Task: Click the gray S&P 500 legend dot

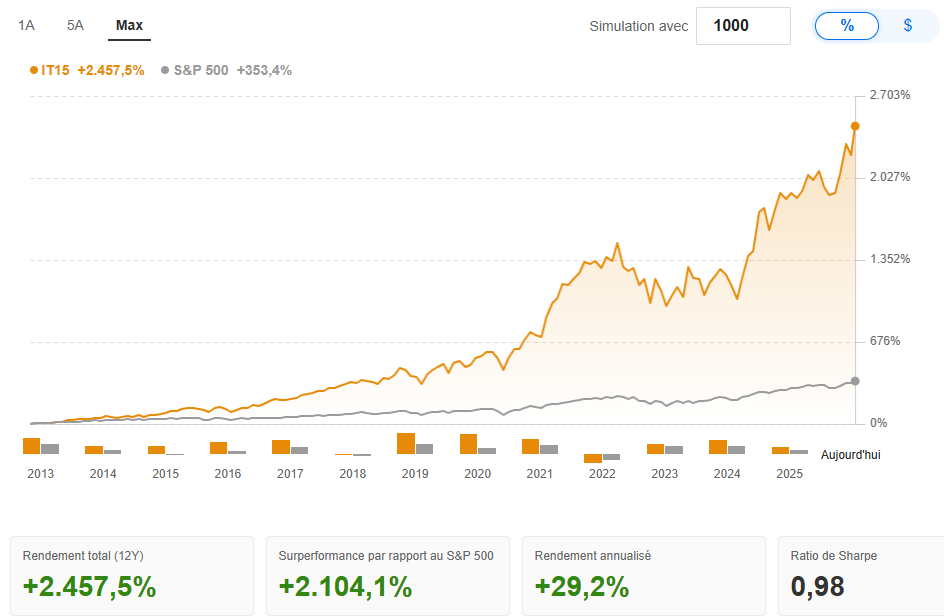Action: click(165, 70)
